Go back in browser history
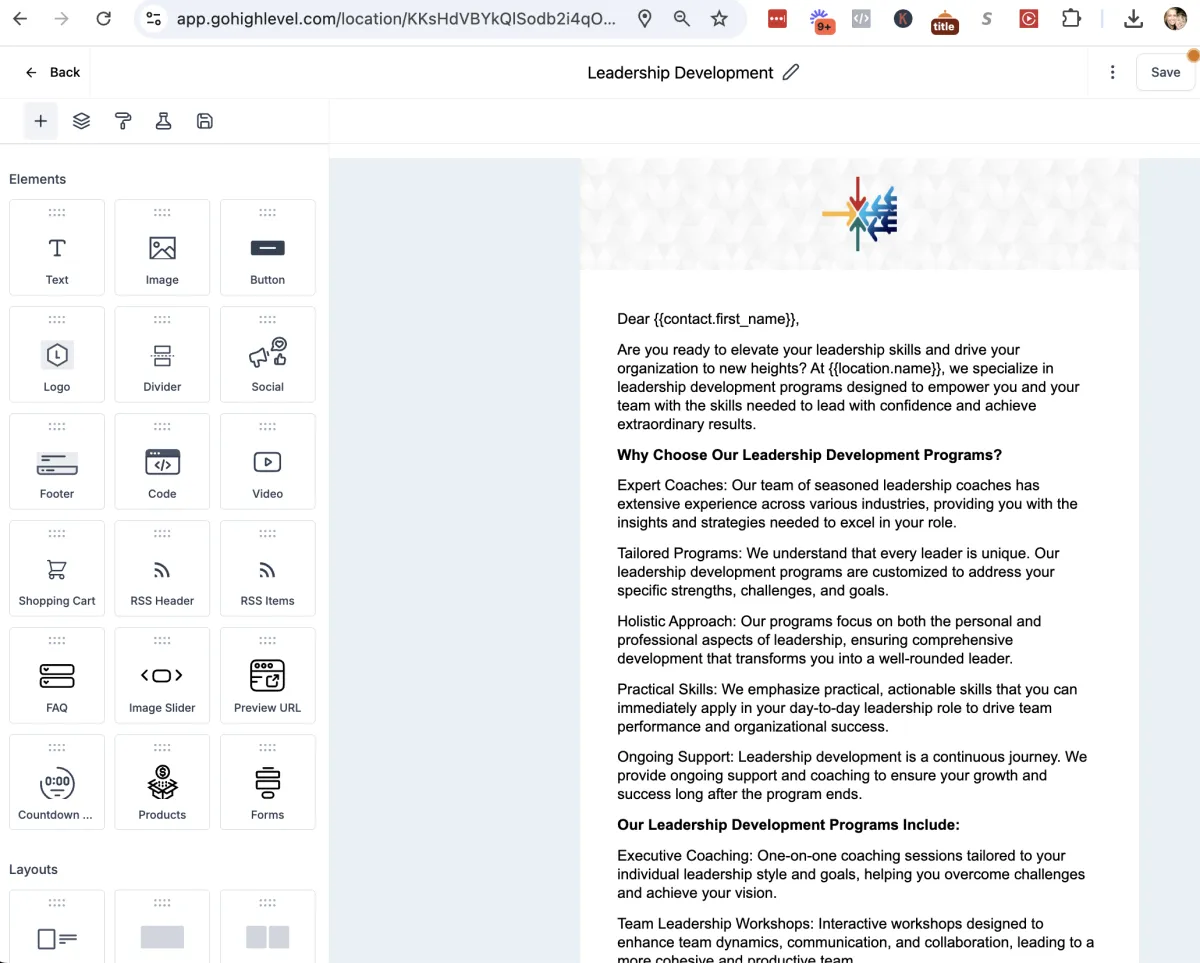 (x=20, y=19)
